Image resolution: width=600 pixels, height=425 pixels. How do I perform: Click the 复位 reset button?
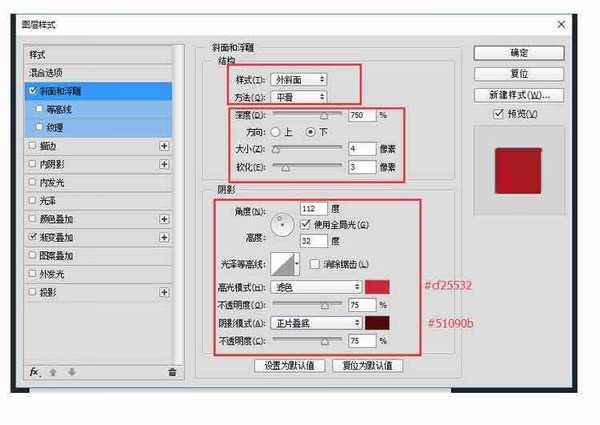(x=519, y=74)
